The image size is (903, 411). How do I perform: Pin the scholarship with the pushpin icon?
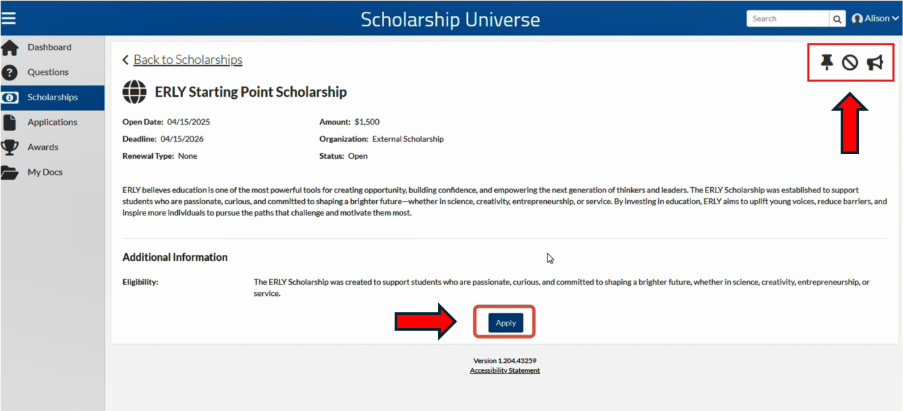(x=827, y=62)
